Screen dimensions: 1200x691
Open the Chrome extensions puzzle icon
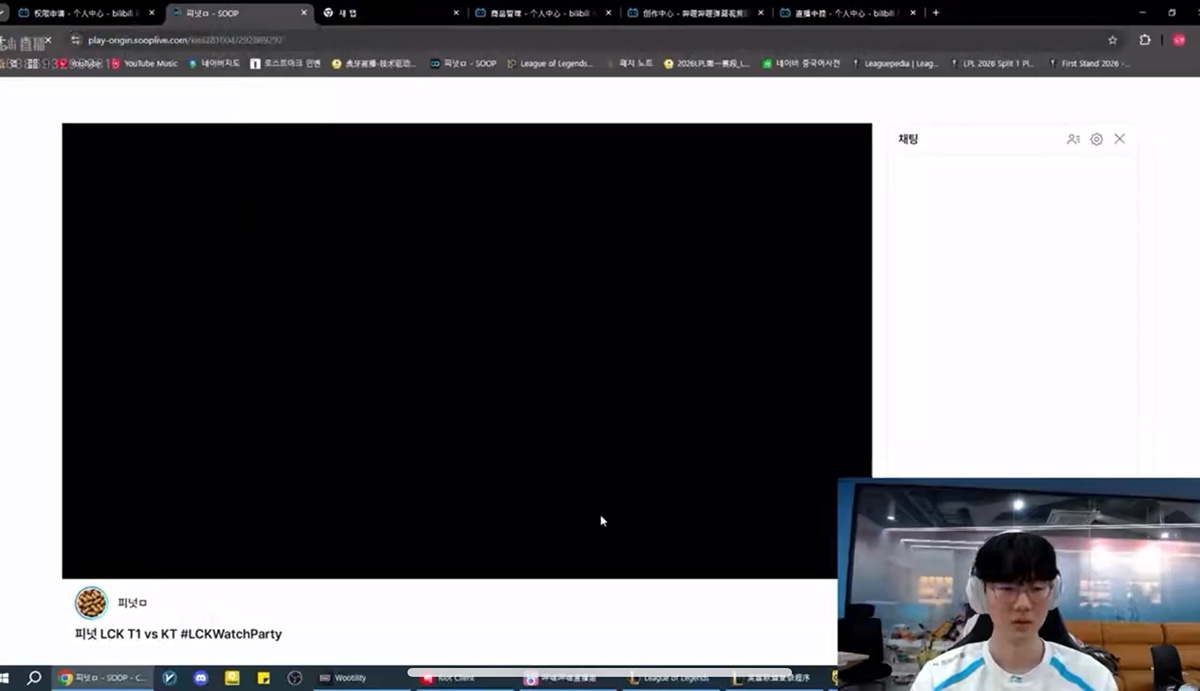click(x=1143, y=41)
